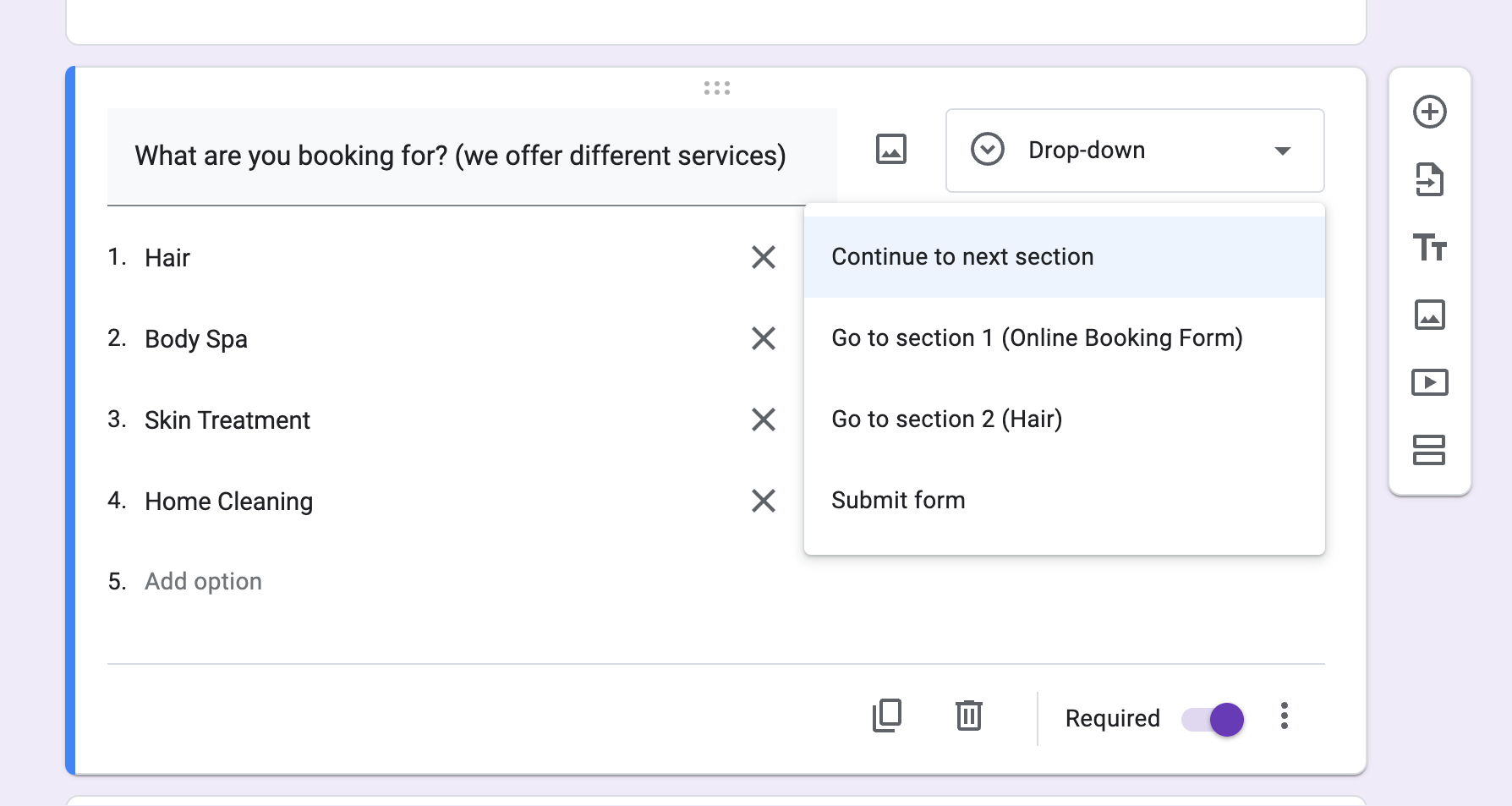Add a video using the sidebar icon

[1430, 381]
